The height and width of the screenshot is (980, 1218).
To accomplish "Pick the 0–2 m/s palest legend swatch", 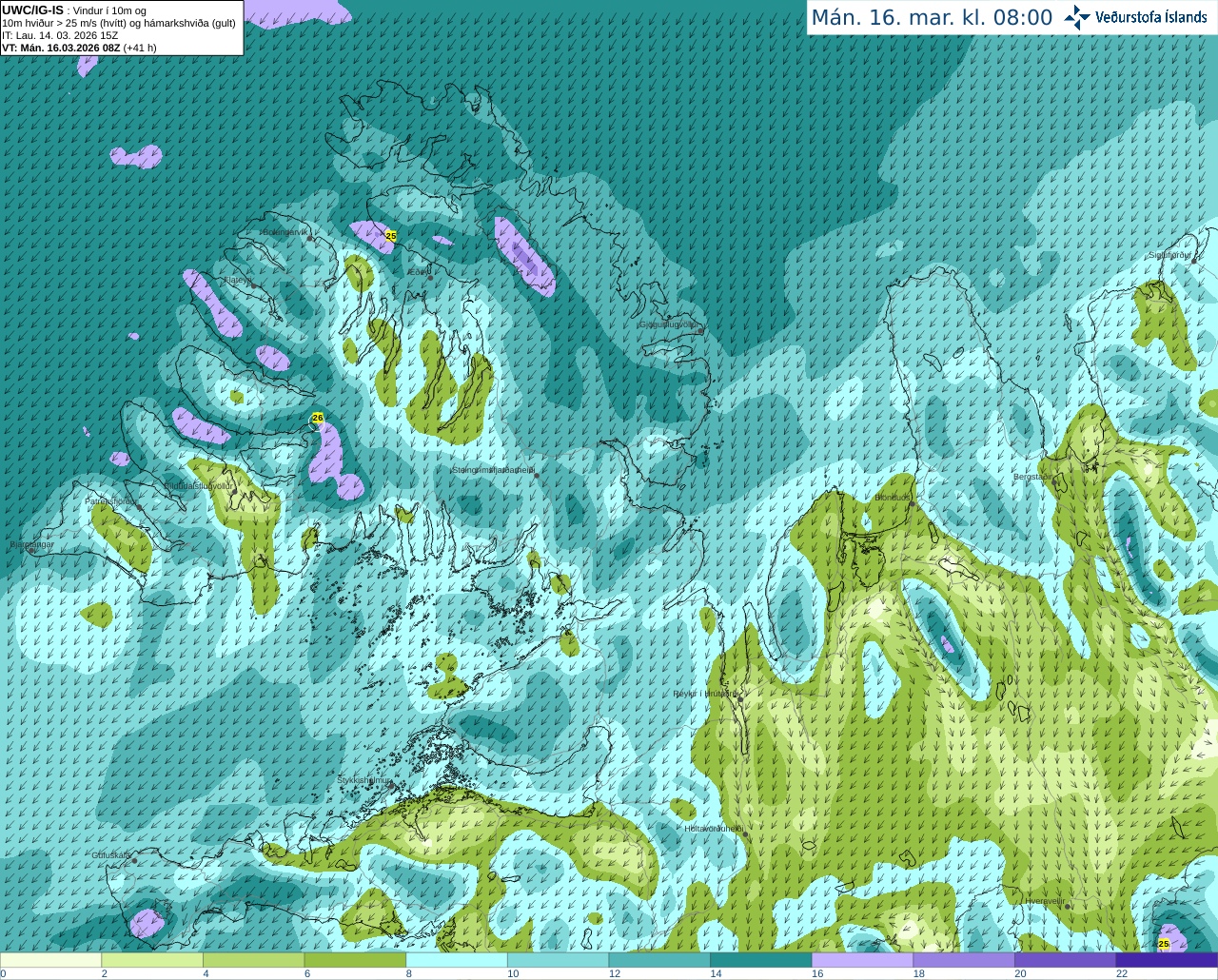I will coord(50,960).
